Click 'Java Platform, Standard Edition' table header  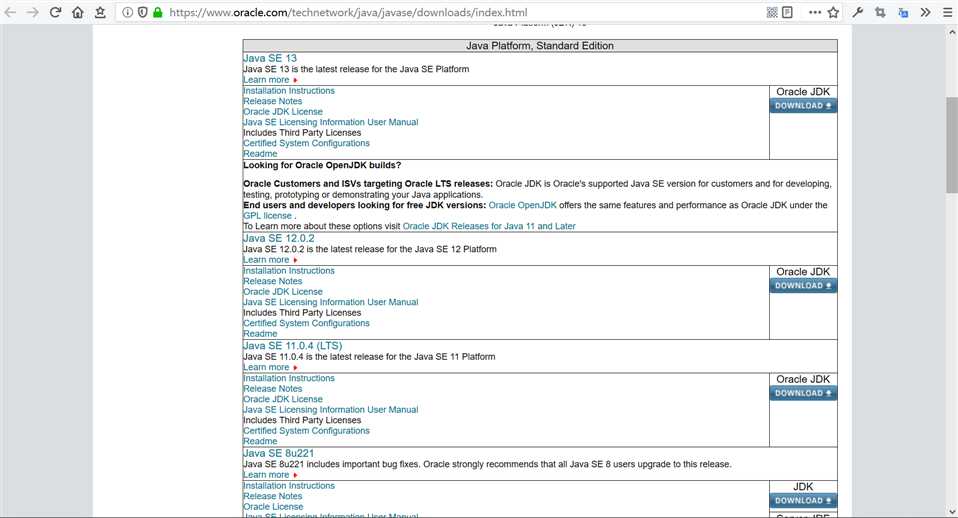click(540, 46)
